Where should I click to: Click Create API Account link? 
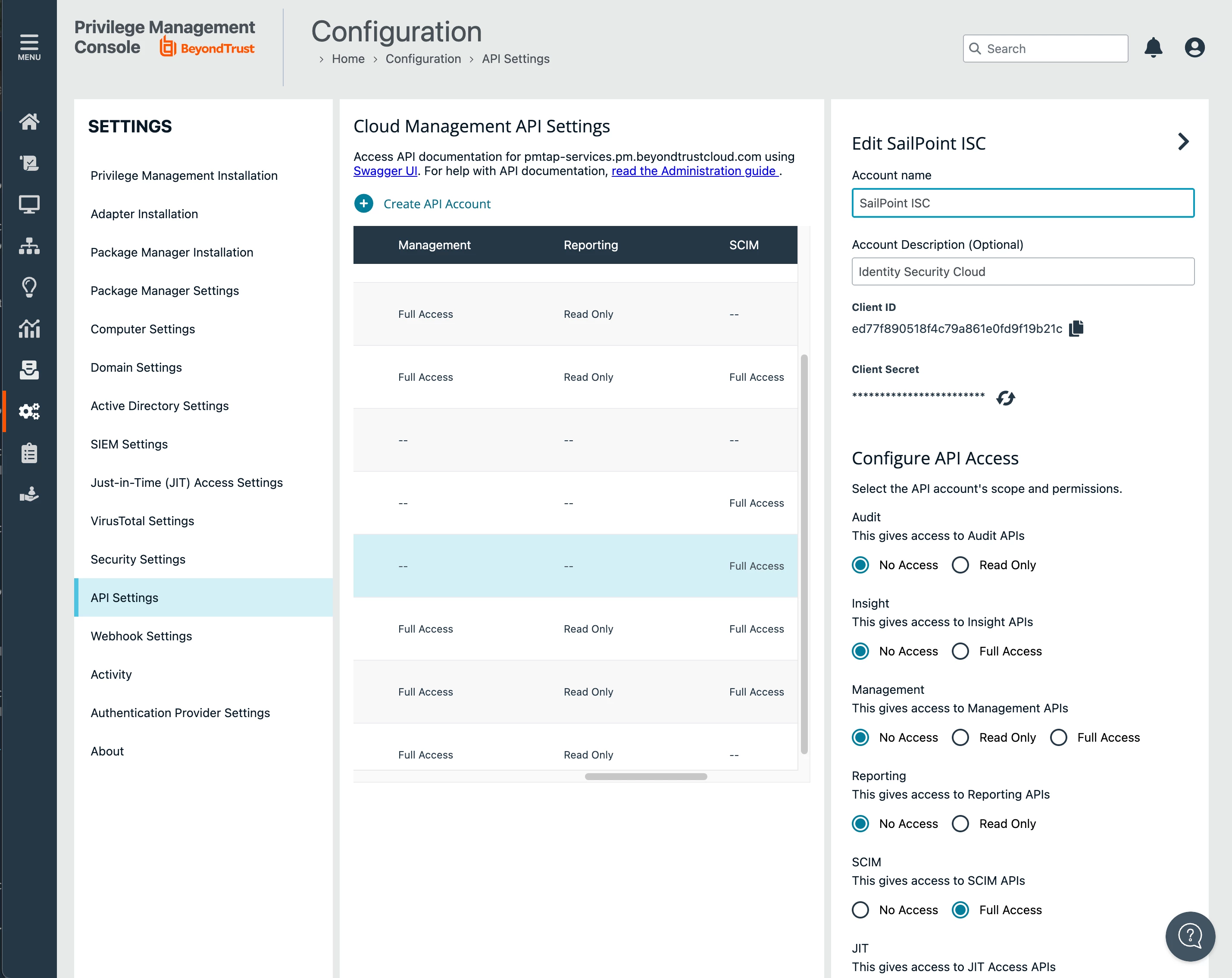click(x=437, y=204)
